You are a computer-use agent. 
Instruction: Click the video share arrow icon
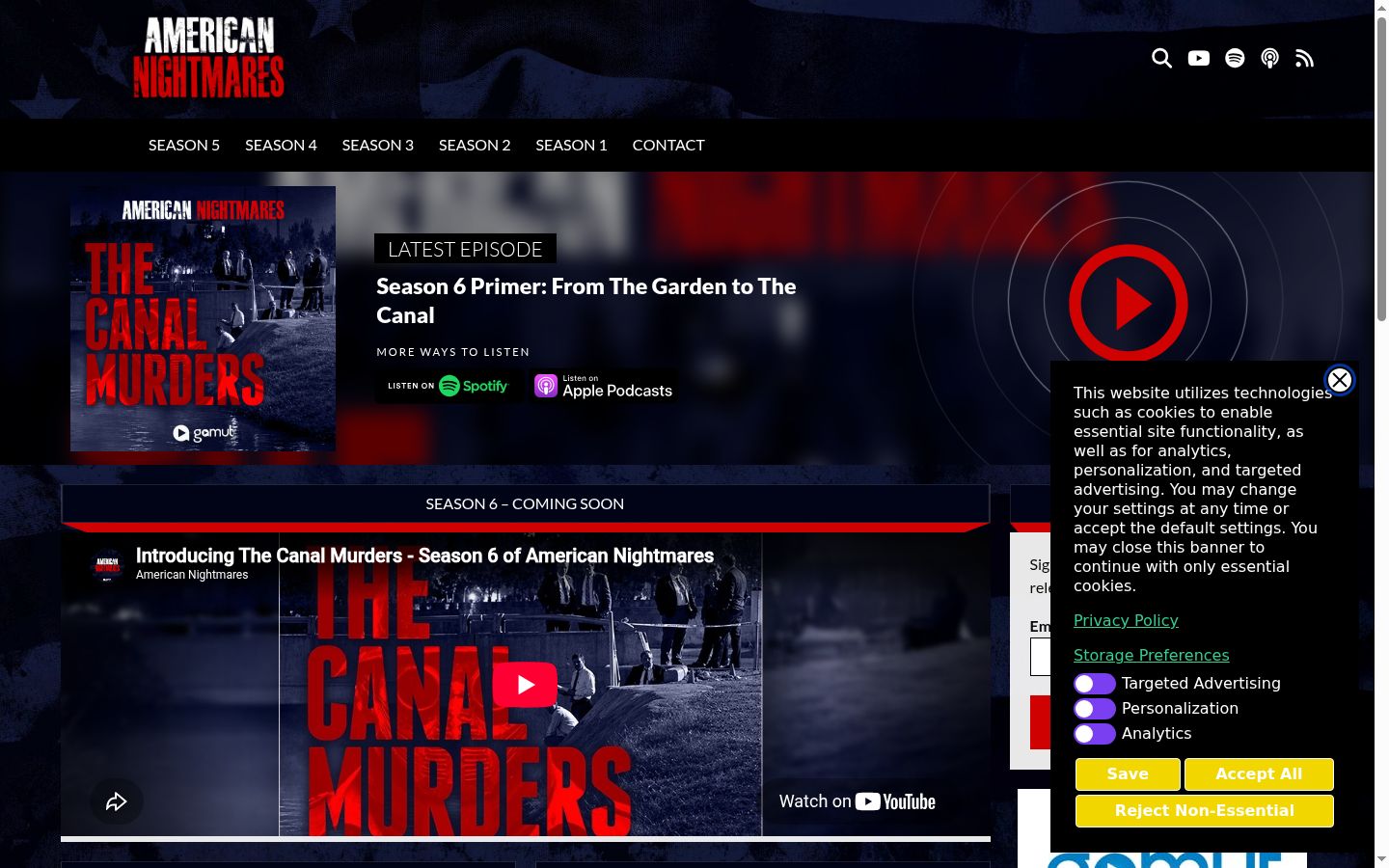tap(117, 801)
